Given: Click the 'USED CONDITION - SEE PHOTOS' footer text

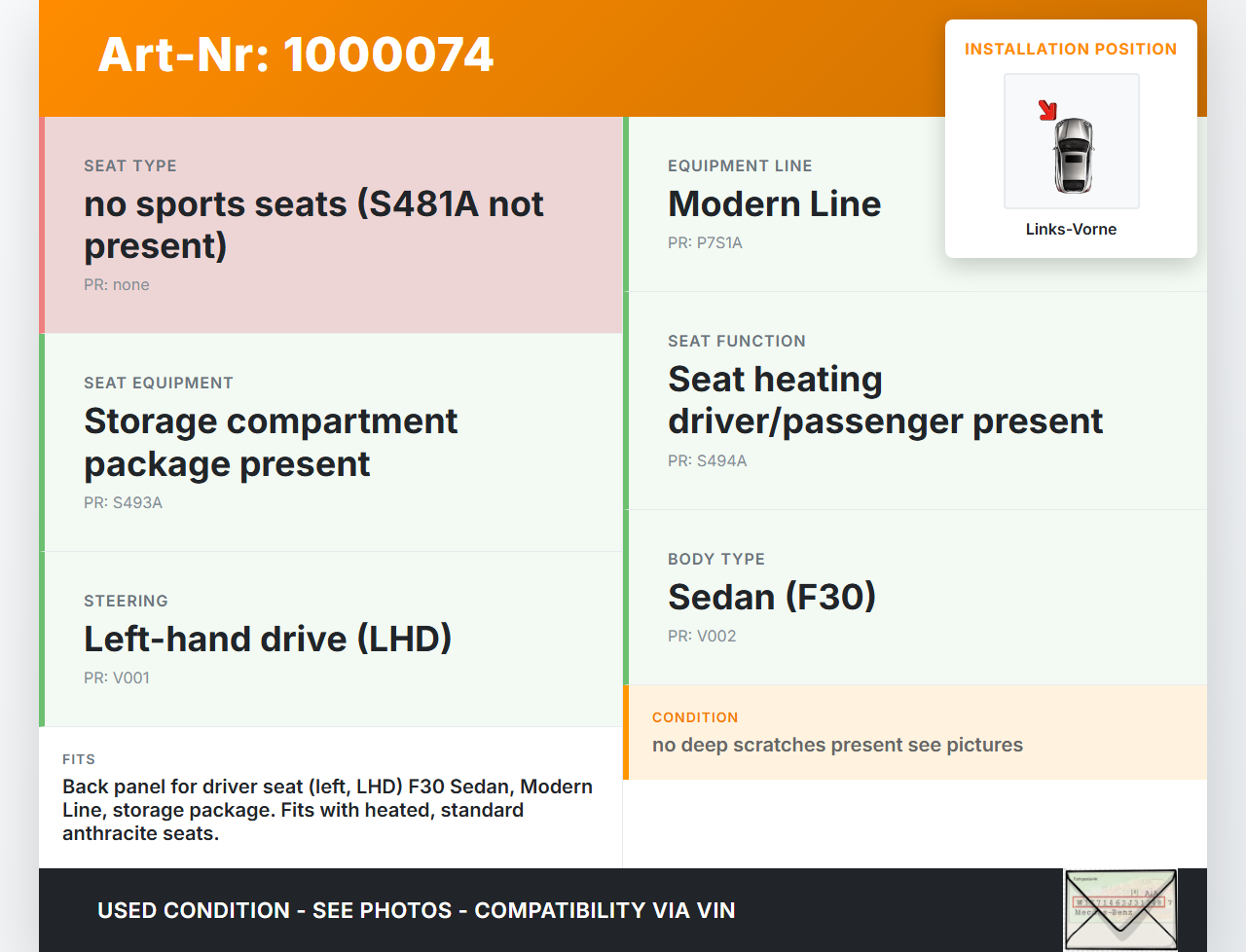Looking at the screenshot, I should (417, 910).
